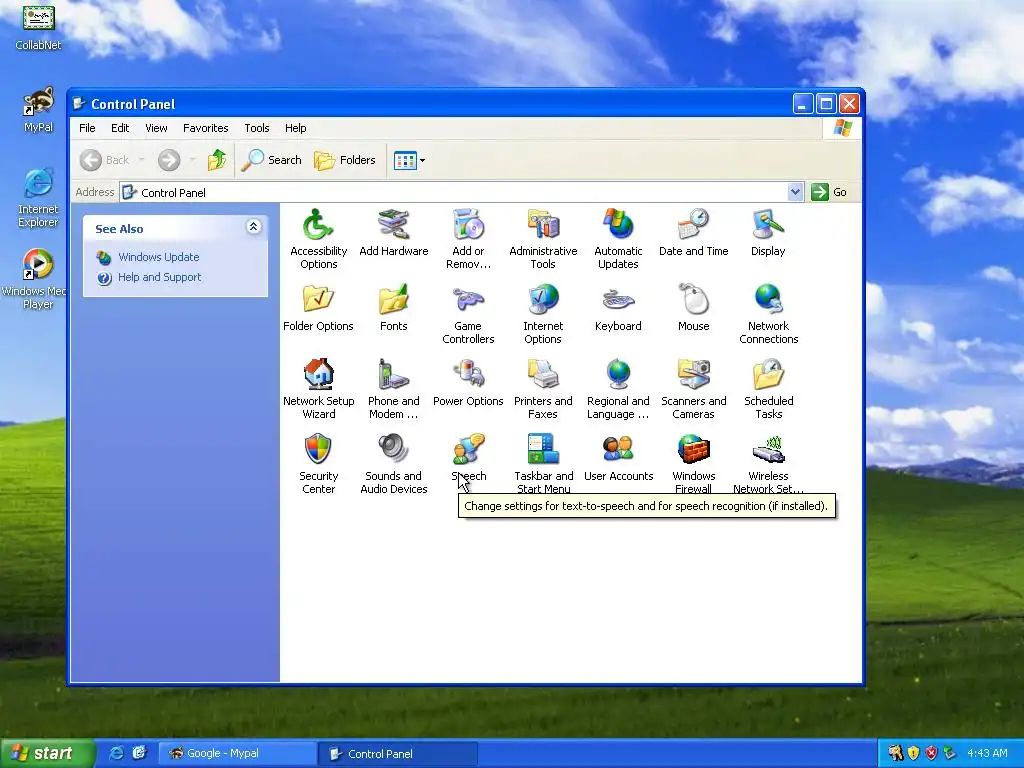Click Control Panel taskbar button
The image size is (1024, 768).
point(398,754)
